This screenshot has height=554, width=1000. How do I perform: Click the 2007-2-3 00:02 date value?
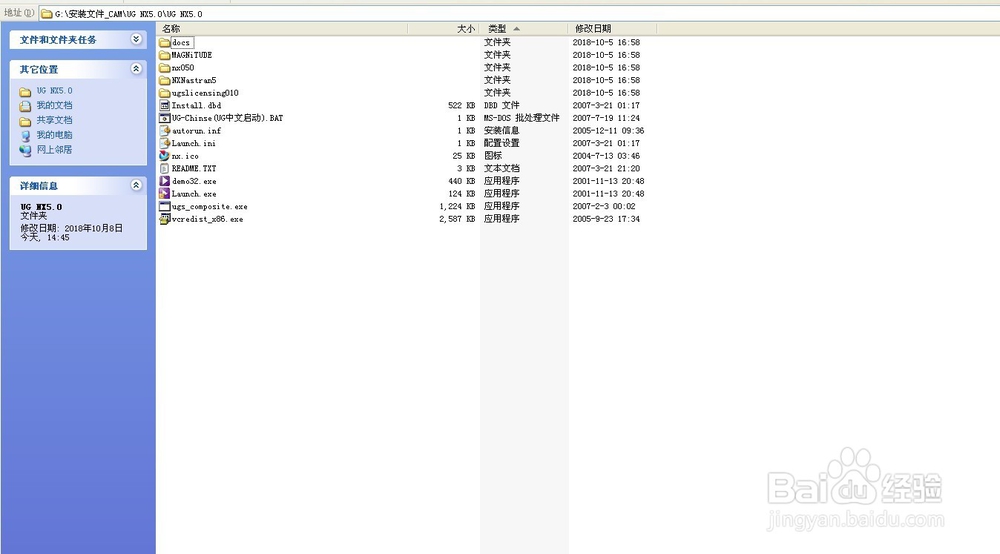[604, 206]
